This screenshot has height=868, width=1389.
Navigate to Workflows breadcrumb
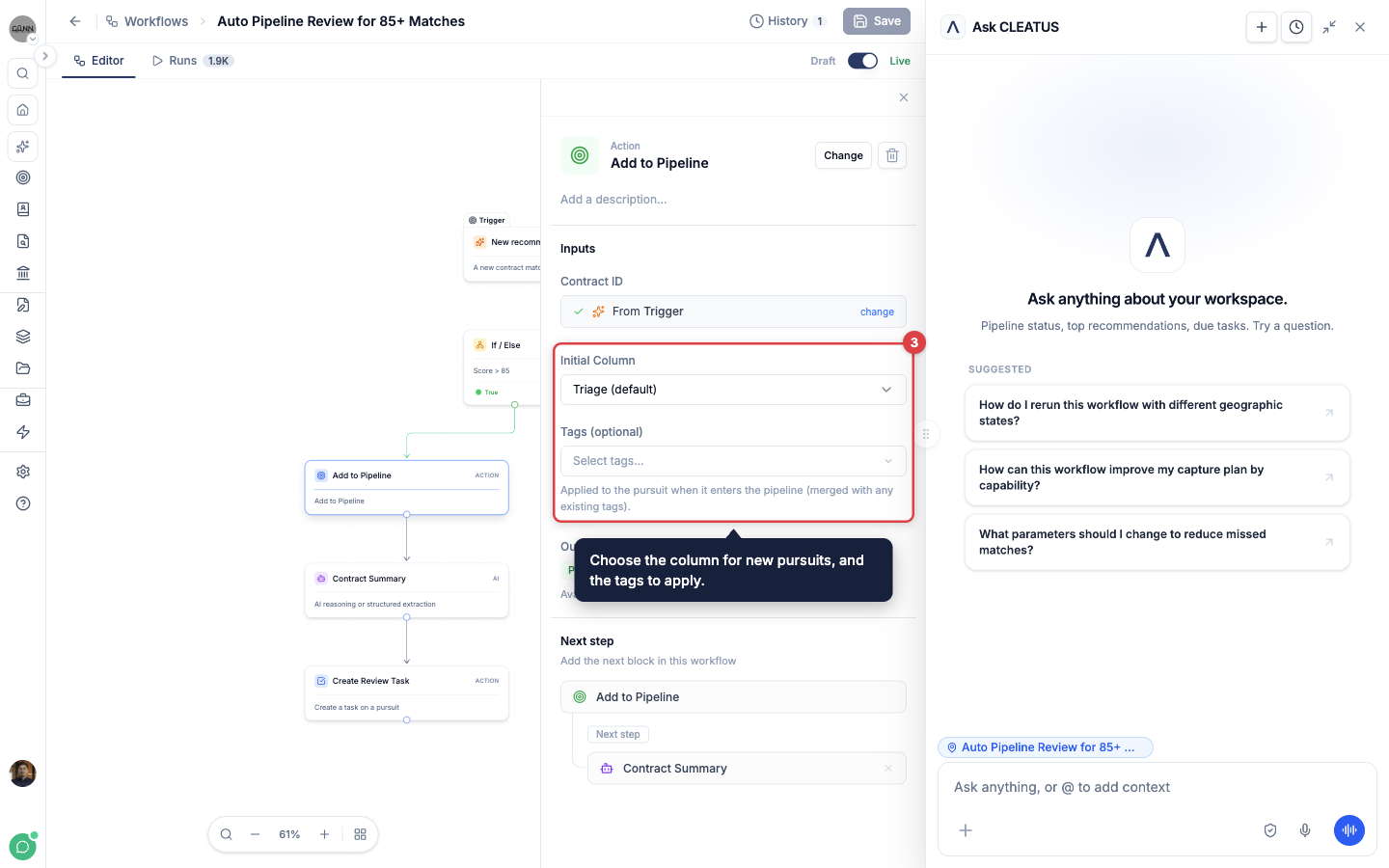pos(148,21)
